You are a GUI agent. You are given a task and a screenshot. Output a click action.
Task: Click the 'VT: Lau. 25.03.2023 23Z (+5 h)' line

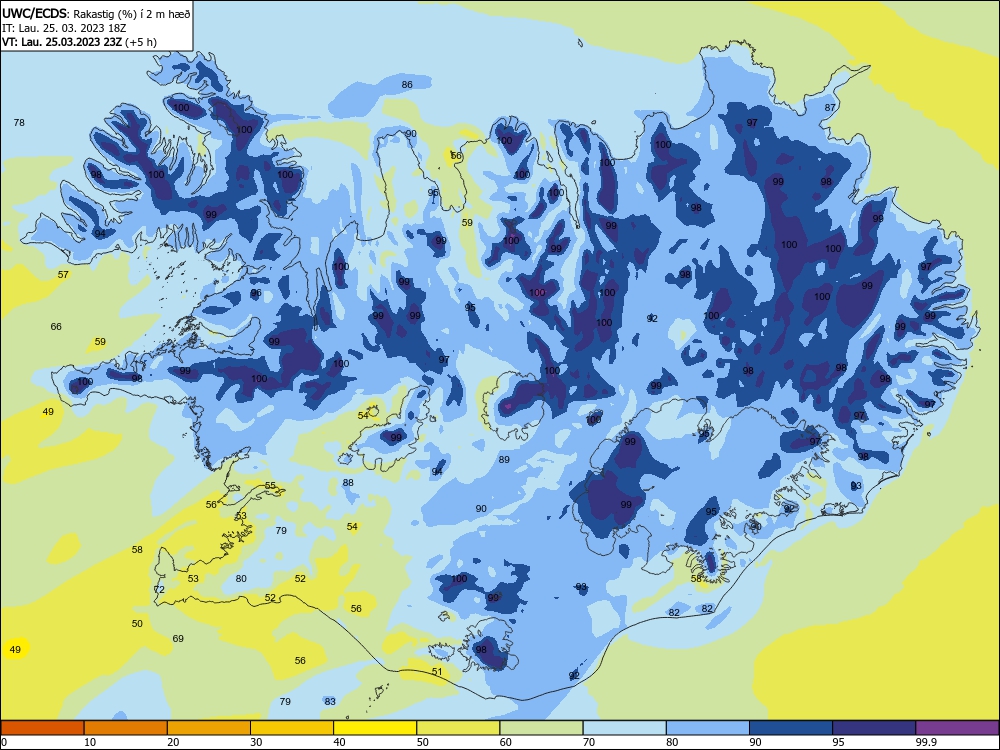[x=79, y=42]
